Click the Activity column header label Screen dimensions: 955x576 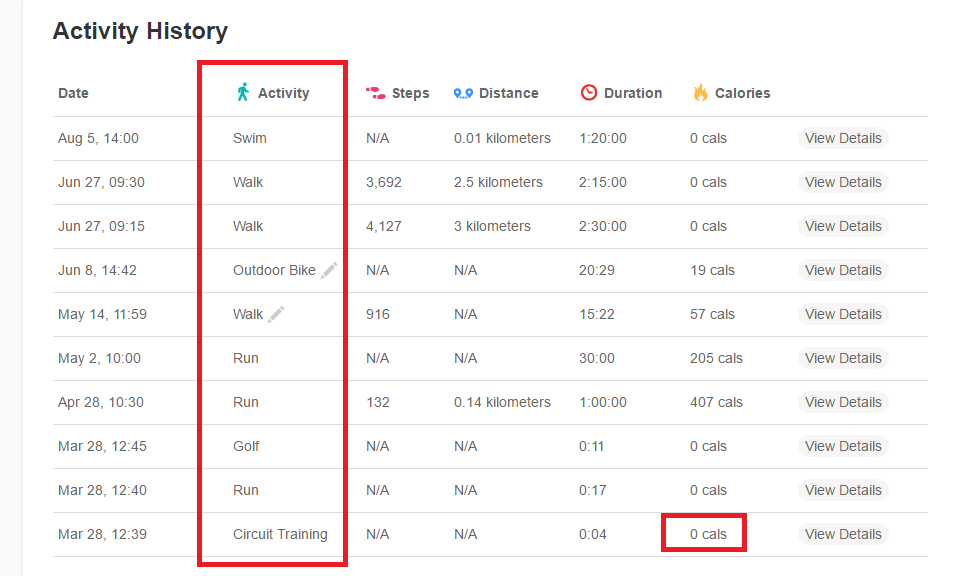pos(283,93)
